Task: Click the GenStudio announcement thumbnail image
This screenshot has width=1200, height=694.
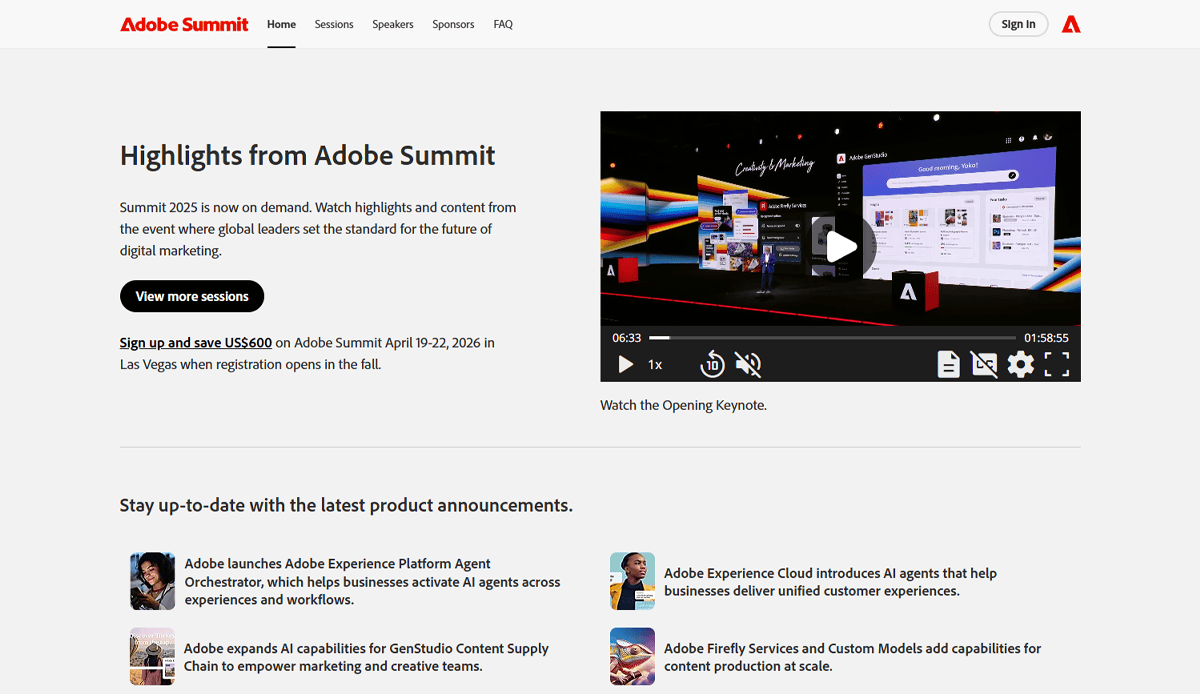Action: 151,656
